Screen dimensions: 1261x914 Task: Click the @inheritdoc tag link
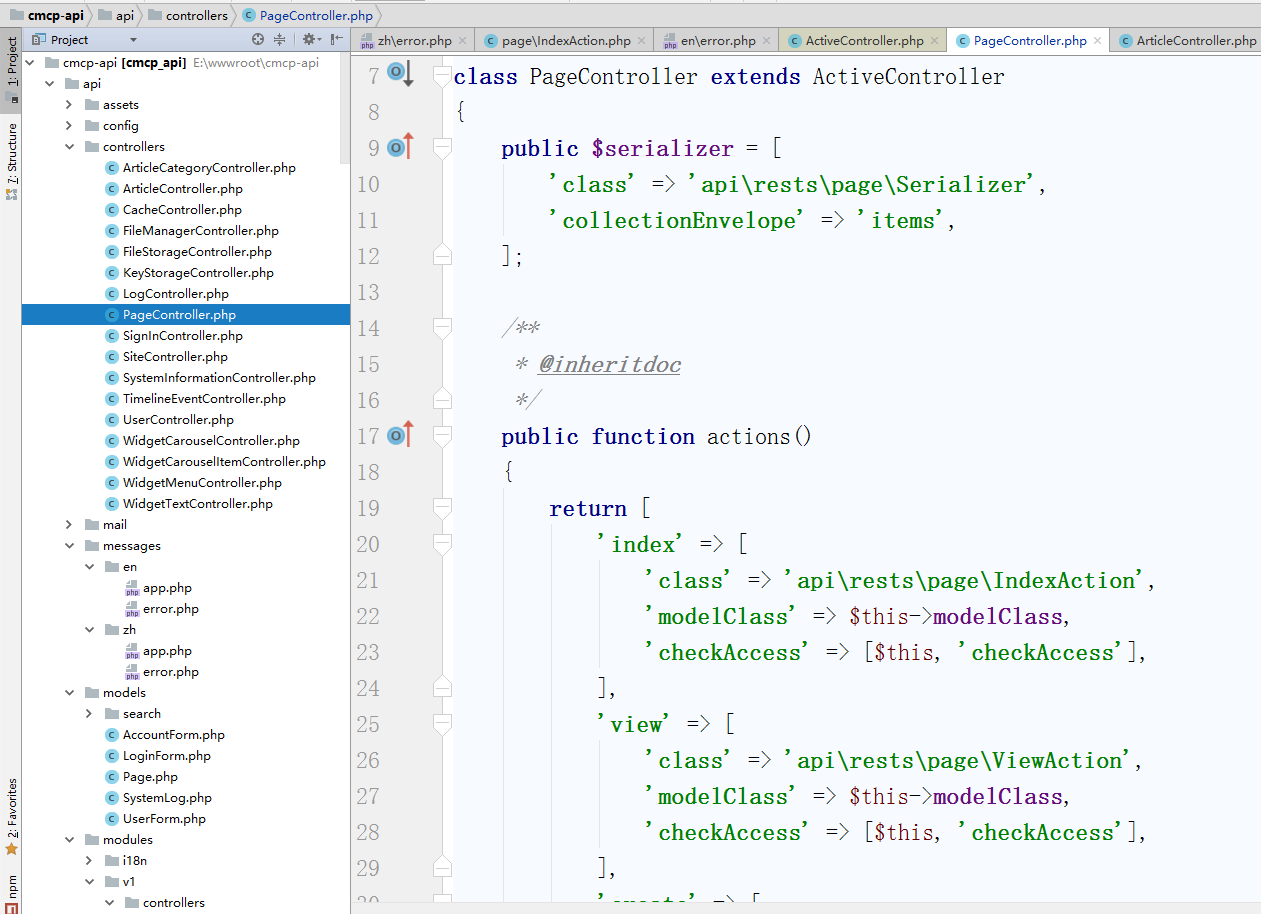click(x=609, y=365)
